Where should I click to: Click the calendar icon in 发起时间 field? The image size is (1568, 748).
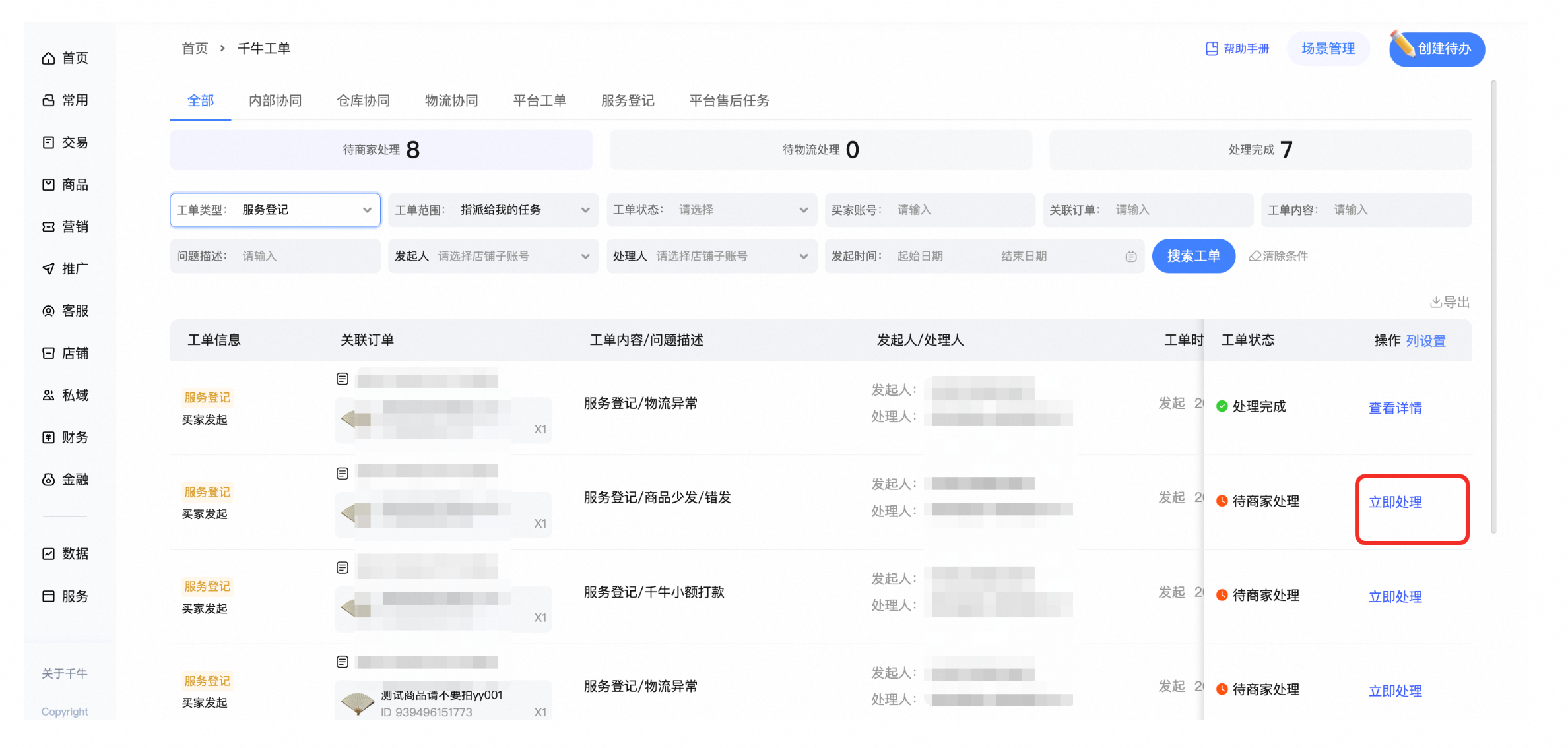(x=1130, y=257)
